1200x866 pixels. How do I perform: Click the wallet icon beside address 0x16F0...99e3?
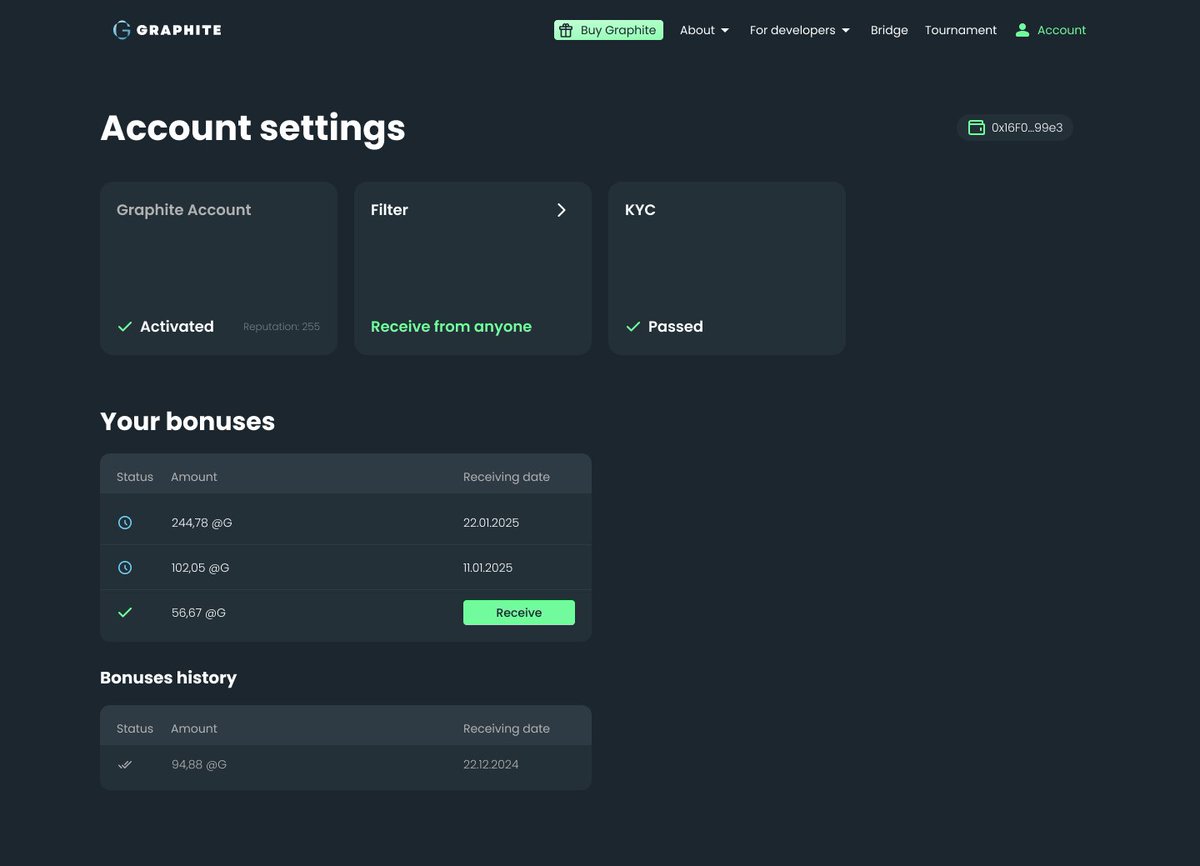[977, 127]
